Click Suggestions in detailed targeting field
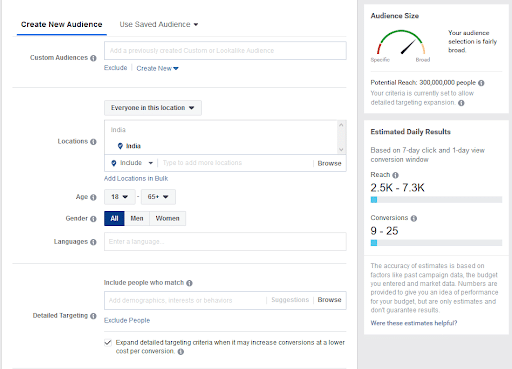The image size is (512, 369). click(x=290, y=300)
